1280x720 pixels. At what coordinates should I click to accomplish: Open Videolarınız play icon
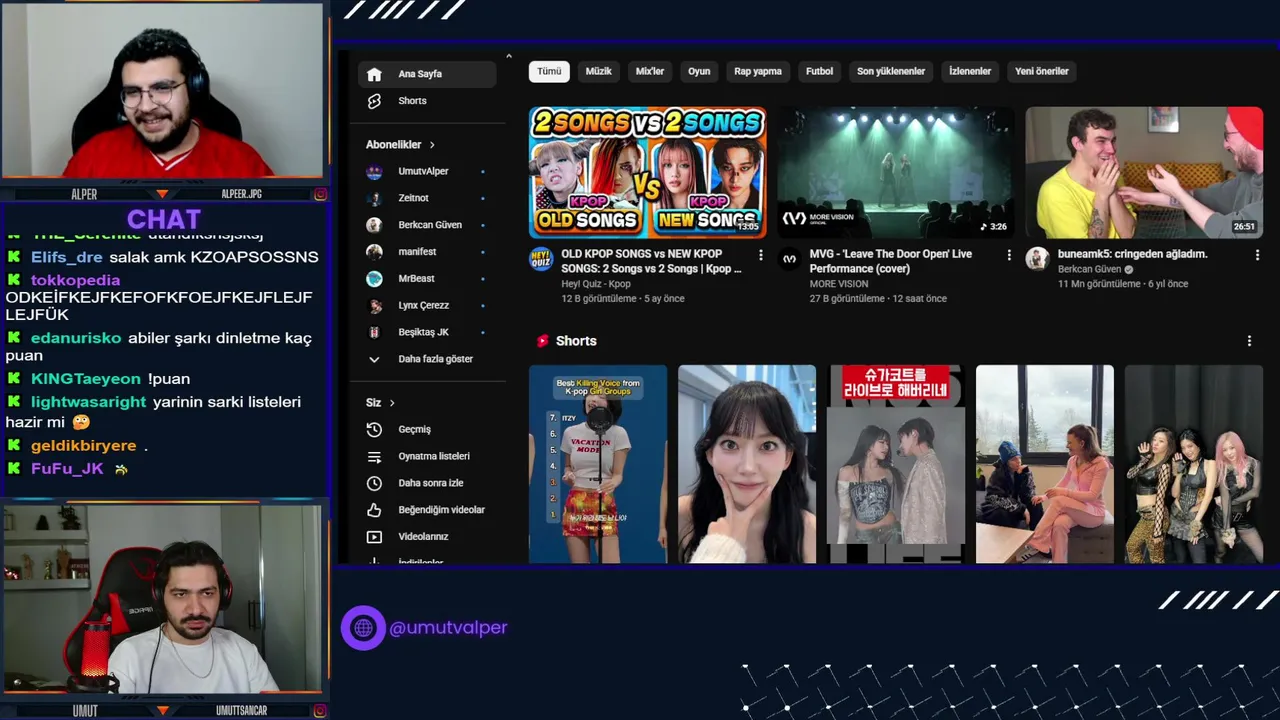click(x=374, y=537)
